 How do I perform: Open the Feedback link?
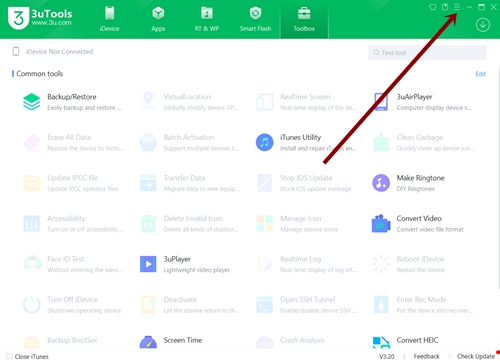(426, 356)
